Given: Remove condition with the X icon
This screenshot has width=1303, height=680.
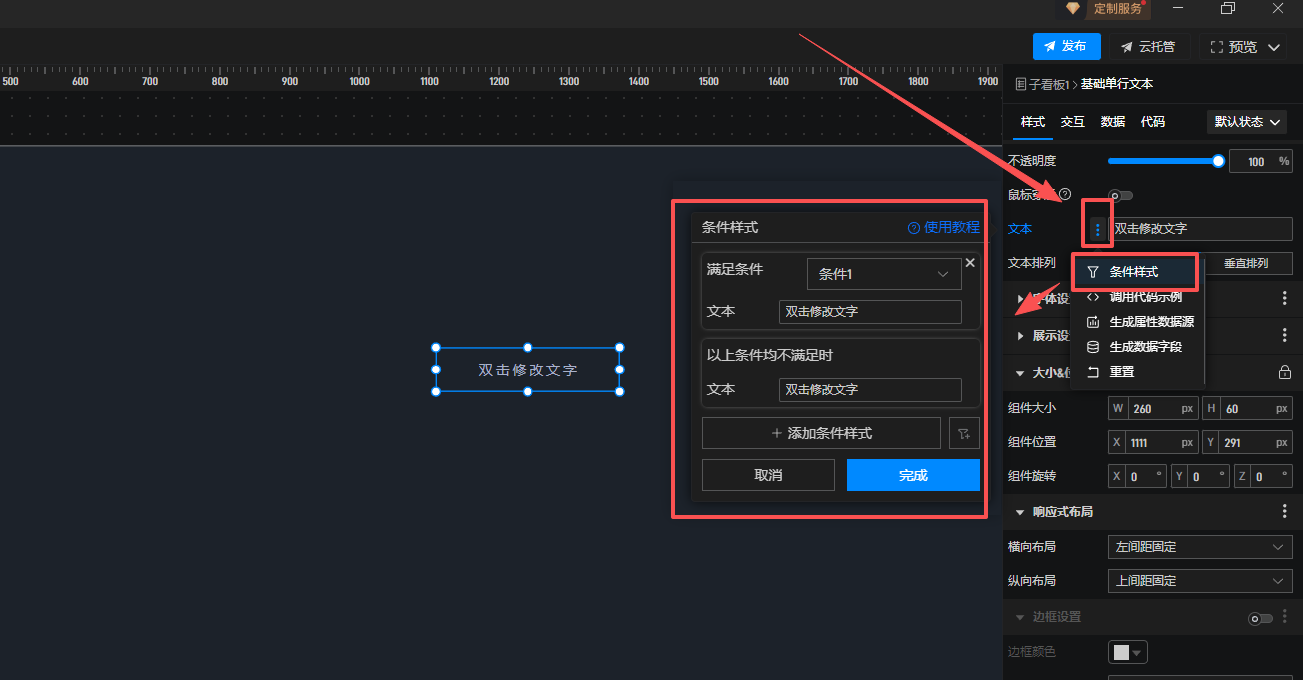Looking at the screenshot, I should (969, 263).
